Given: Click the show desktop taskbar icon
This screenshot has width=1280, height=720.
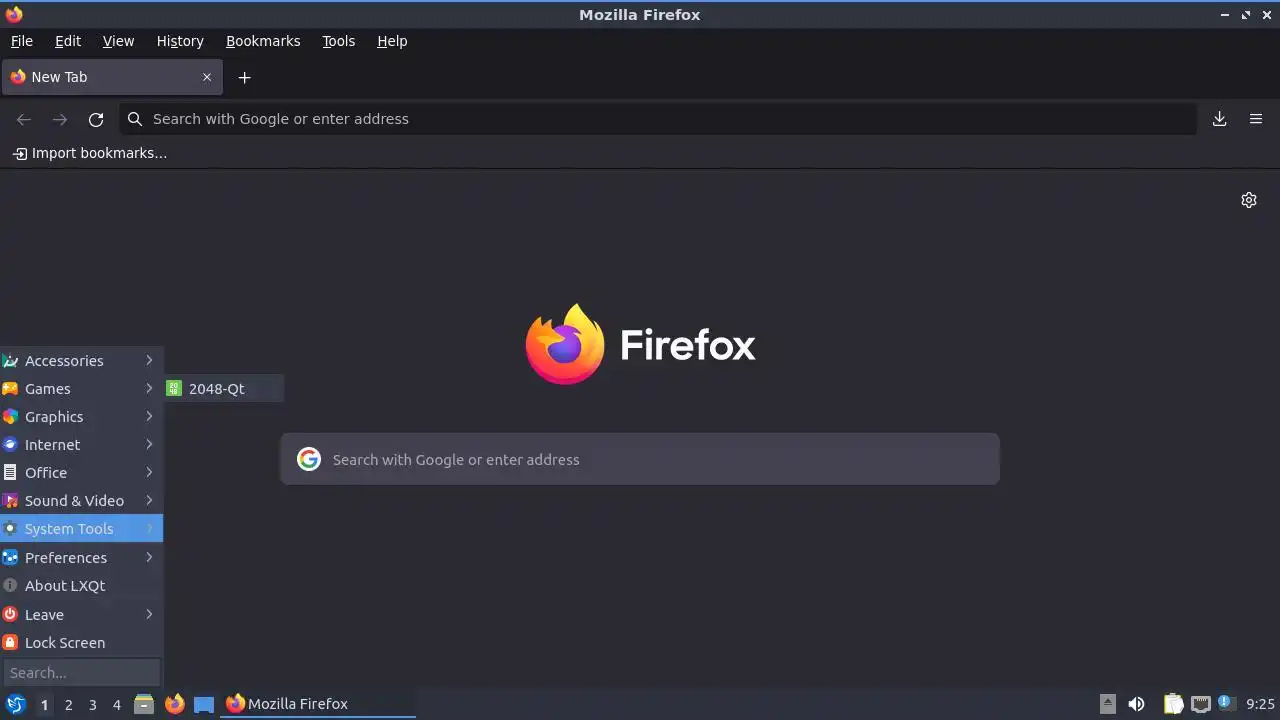Looking at the screenshot, I should (x=204, y=704).
